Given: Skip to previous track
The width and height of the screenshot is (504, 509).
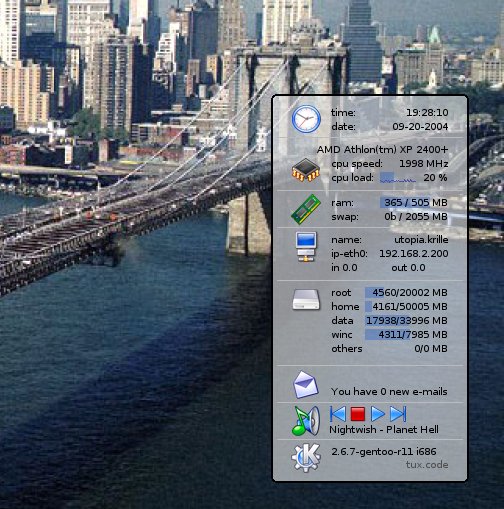Looking at the screenshot, I should (x=337, y=414).
